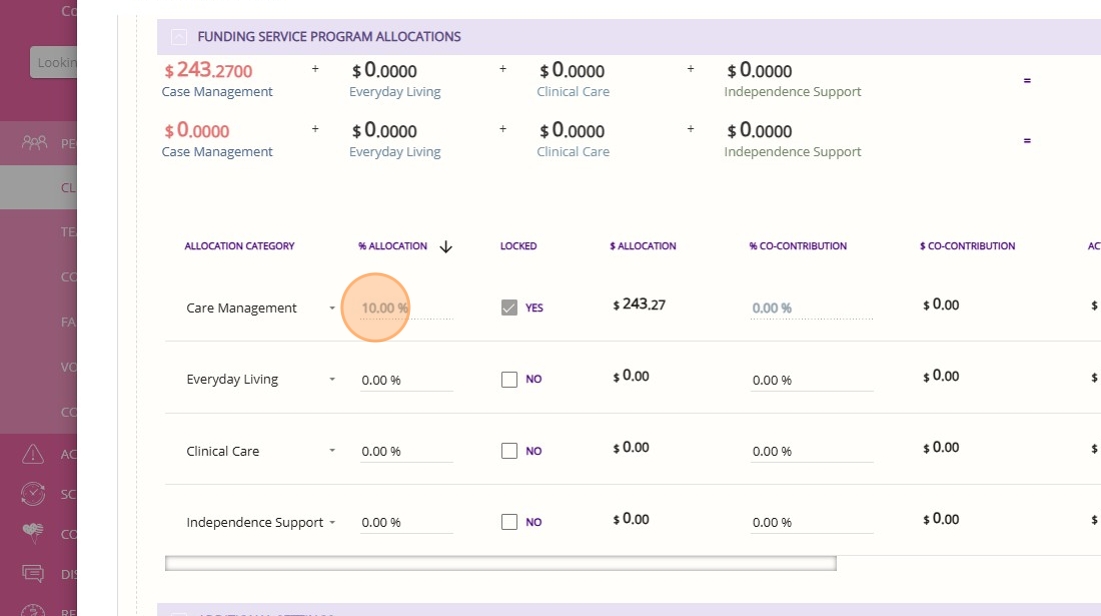Click the sort arrow beside % Allocation
1101x616 pixels.
pyautogui.click(x=446, y=247)
